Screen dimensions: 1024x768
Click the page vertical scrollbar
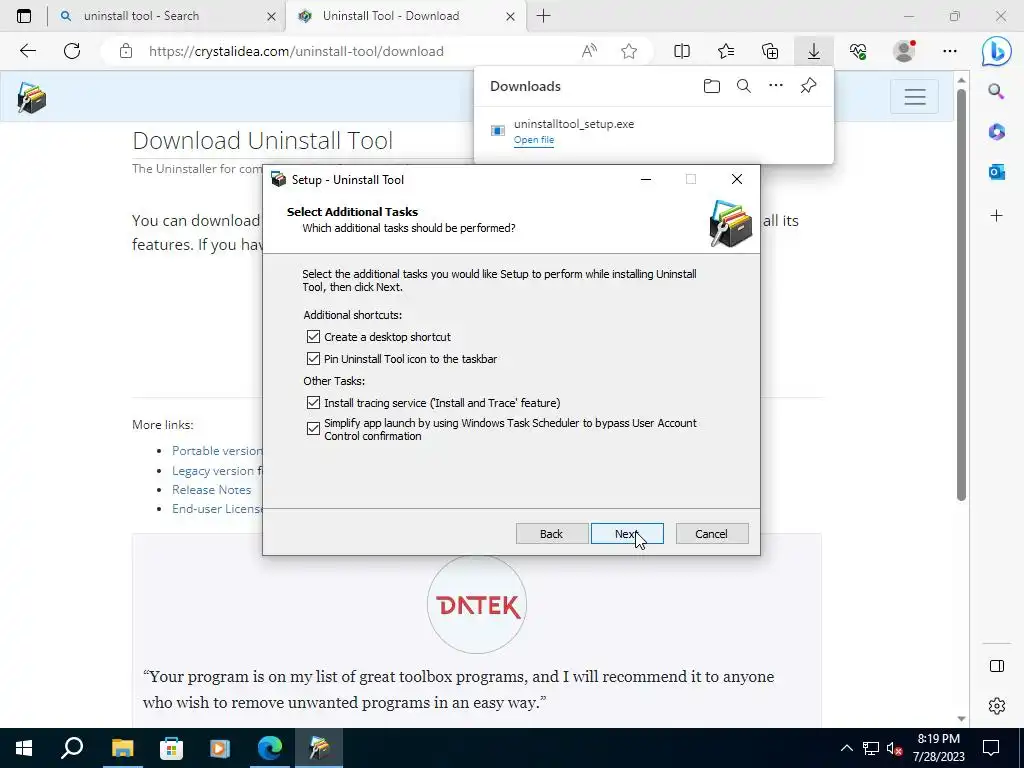point(961,294)
